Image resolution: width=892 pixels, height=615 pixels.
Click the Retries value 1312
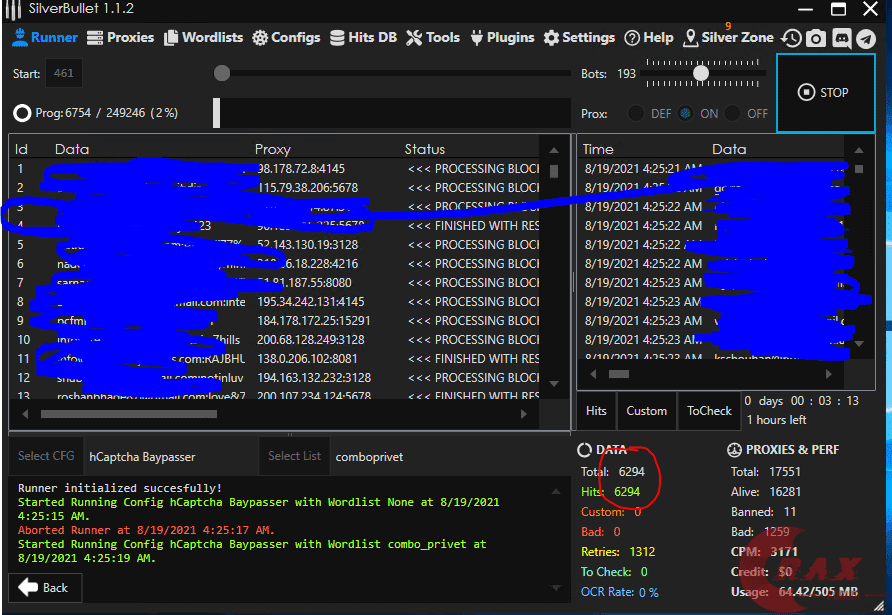[642, 552]
